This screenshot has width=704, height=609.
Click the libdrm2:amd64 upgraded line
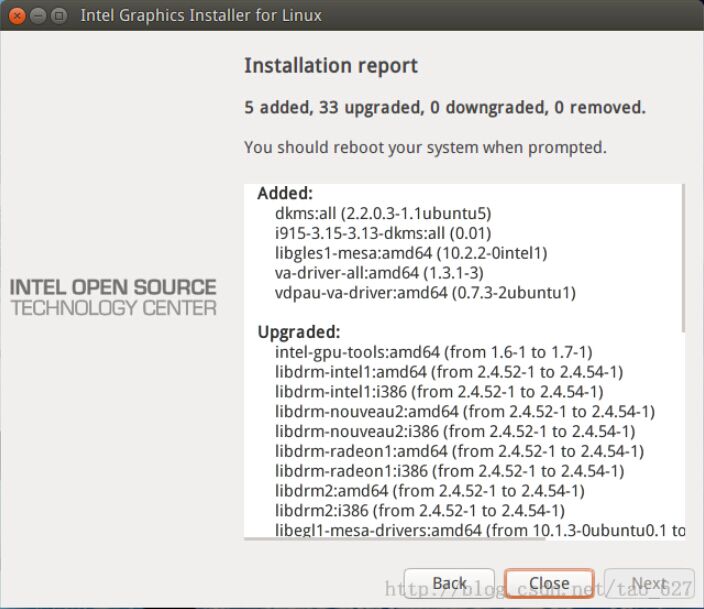pyautogui.click(x=430, y=490)
